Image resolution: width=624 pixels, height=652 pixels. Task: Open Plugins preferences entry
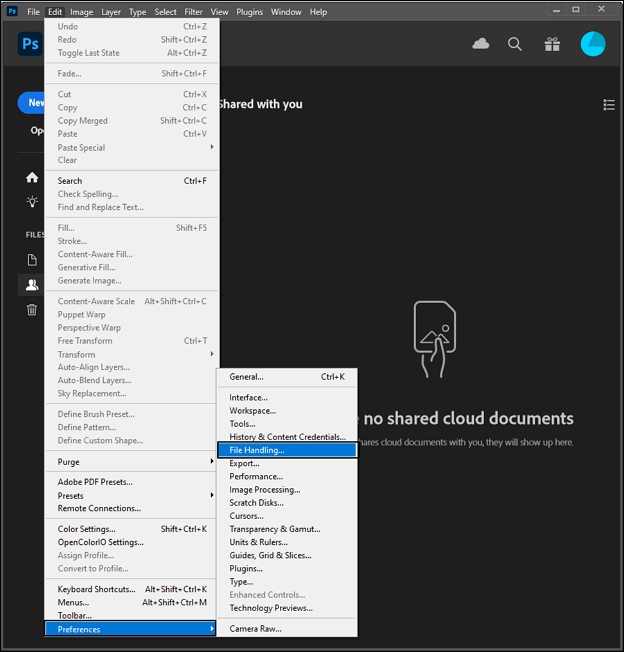(x=287, y=568)
